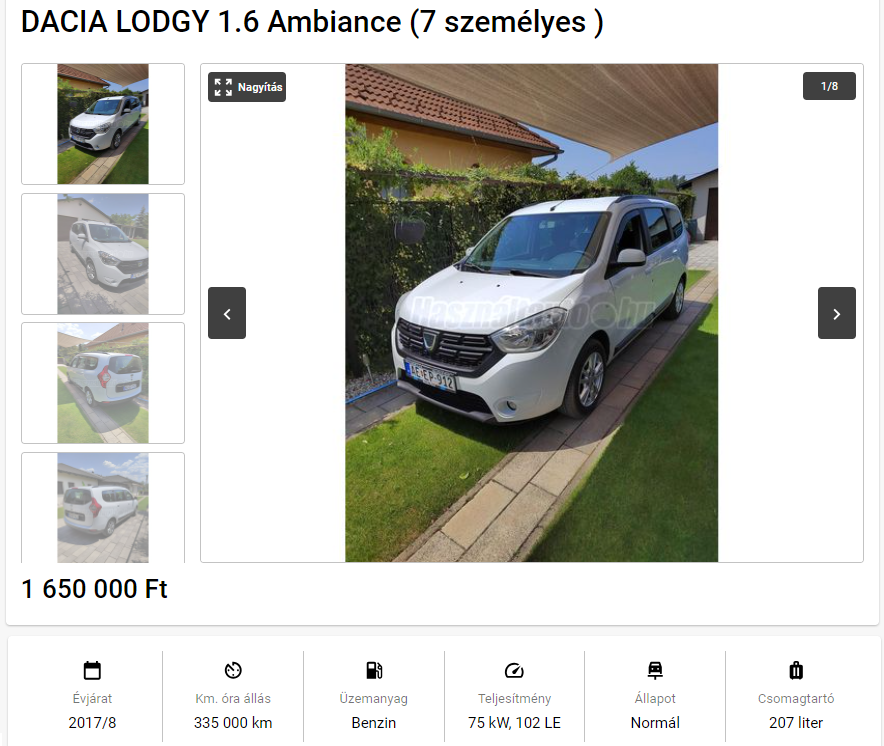
Task: Click the calendar icon above Évjárat
Action: [x=92, y=670]
